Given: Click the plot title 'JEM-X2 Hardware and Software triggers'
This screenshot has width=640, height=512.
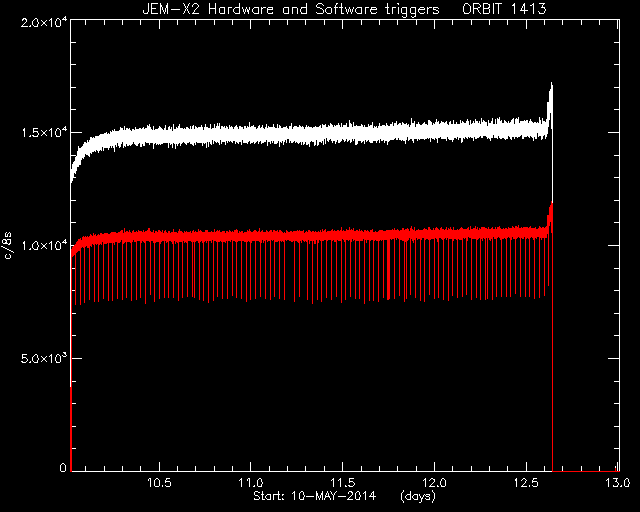Looking at the screenshot, I should tap(291, 9).
